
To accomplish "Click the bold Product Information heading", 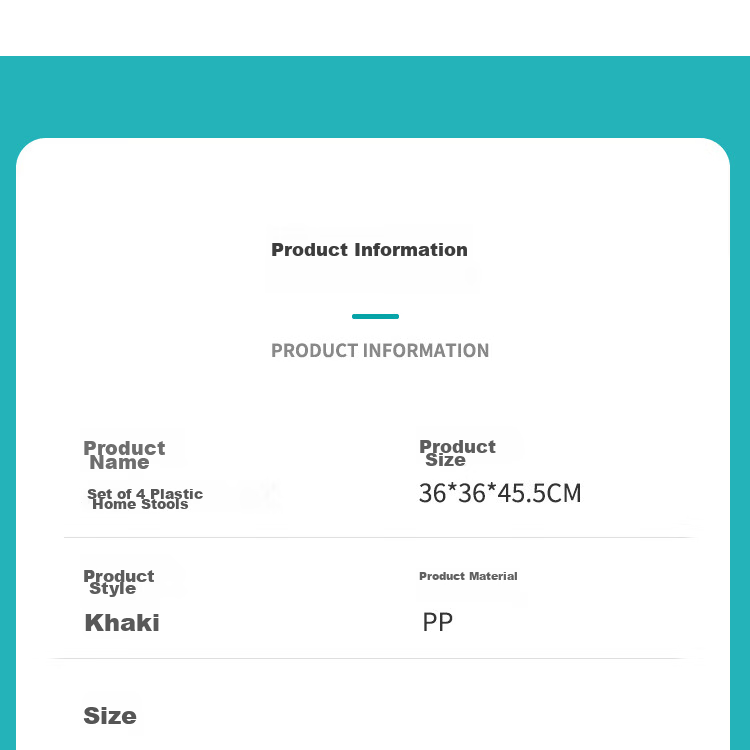I will click(x=369, y=250).
